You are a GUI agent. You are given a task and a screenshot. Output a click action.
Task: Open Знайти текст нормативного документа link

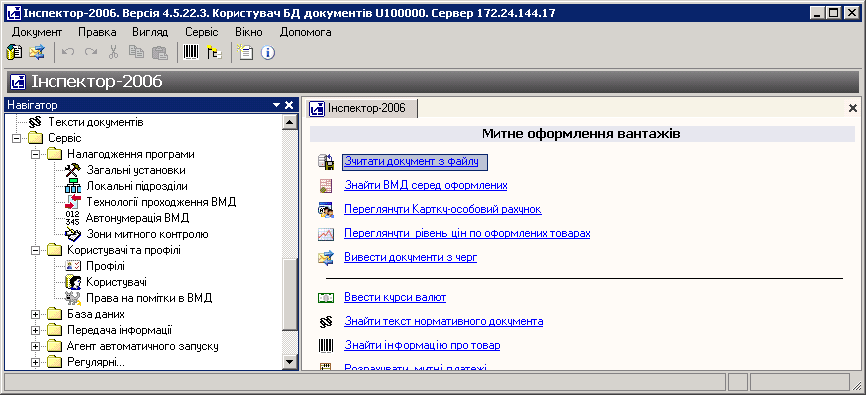(443, 322)
